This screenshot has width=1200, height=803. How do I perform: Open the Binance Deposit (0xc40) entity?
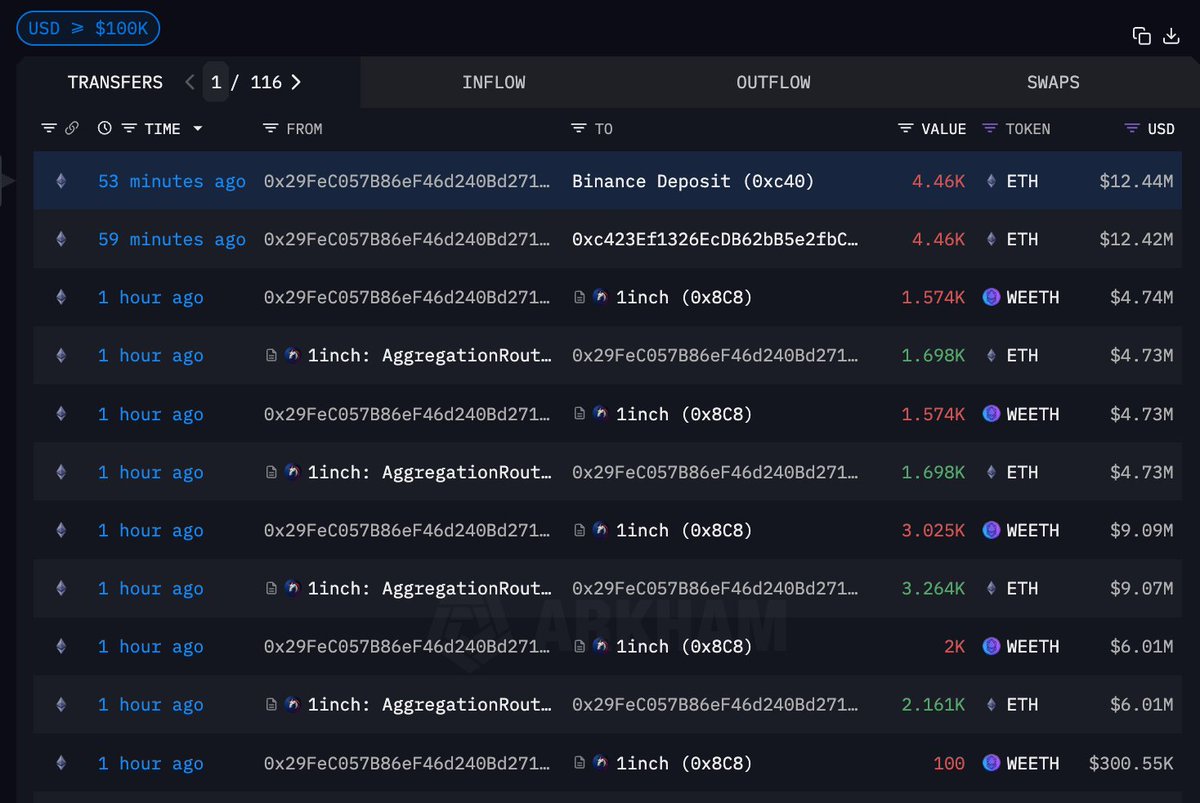[x=693, y=181]
